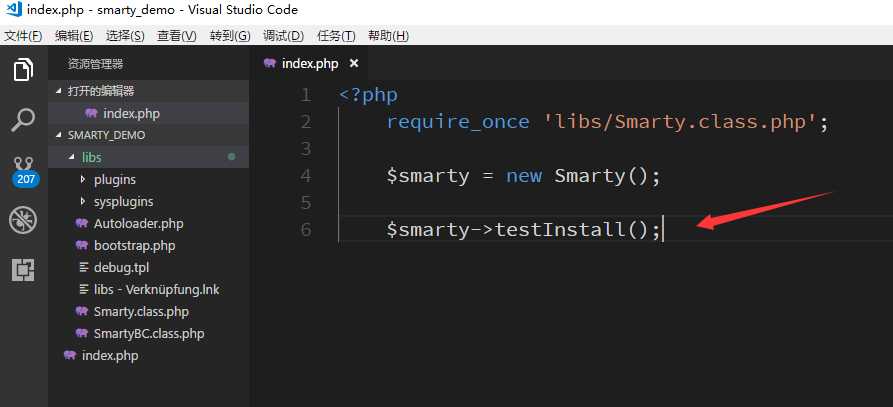Click the require_once keyword
The width and height of the screenshot is (893, 407).
click(458, 122)
